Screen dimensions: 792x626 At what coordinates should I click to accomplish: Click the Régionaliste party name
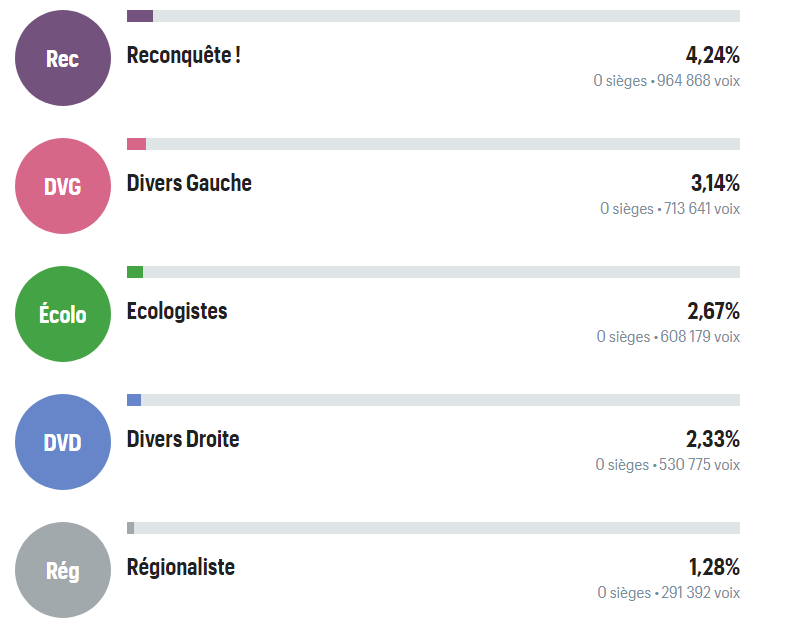click(x=181, y=567)
